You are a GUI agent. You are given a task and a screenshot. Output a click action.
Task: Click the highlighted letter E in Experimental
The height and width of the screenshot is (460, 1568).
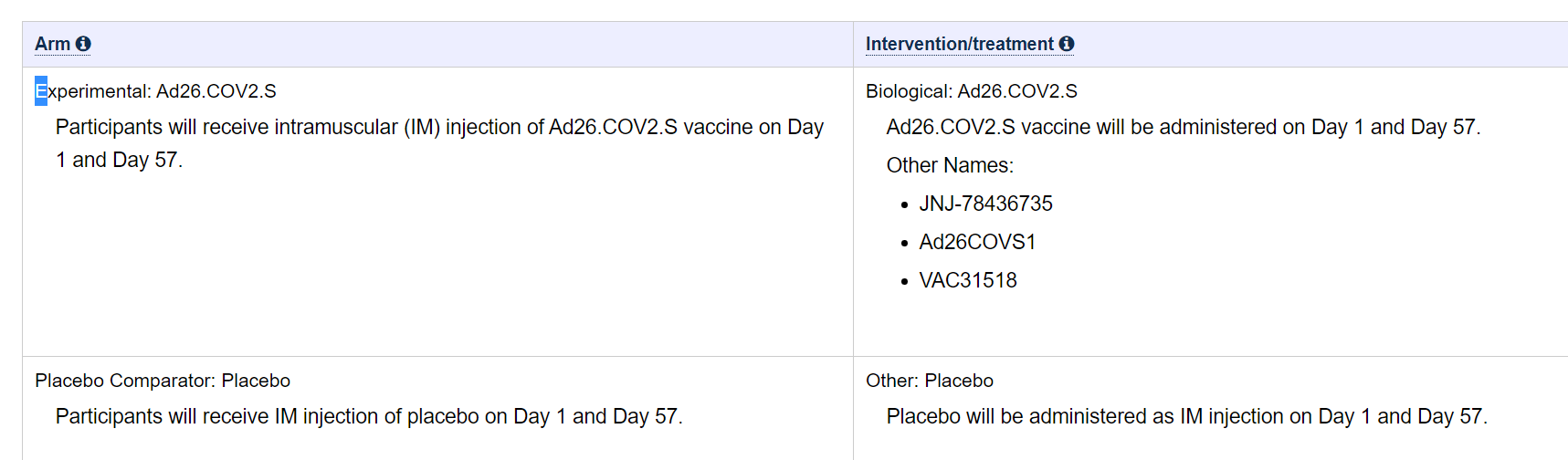click(41, 91)
